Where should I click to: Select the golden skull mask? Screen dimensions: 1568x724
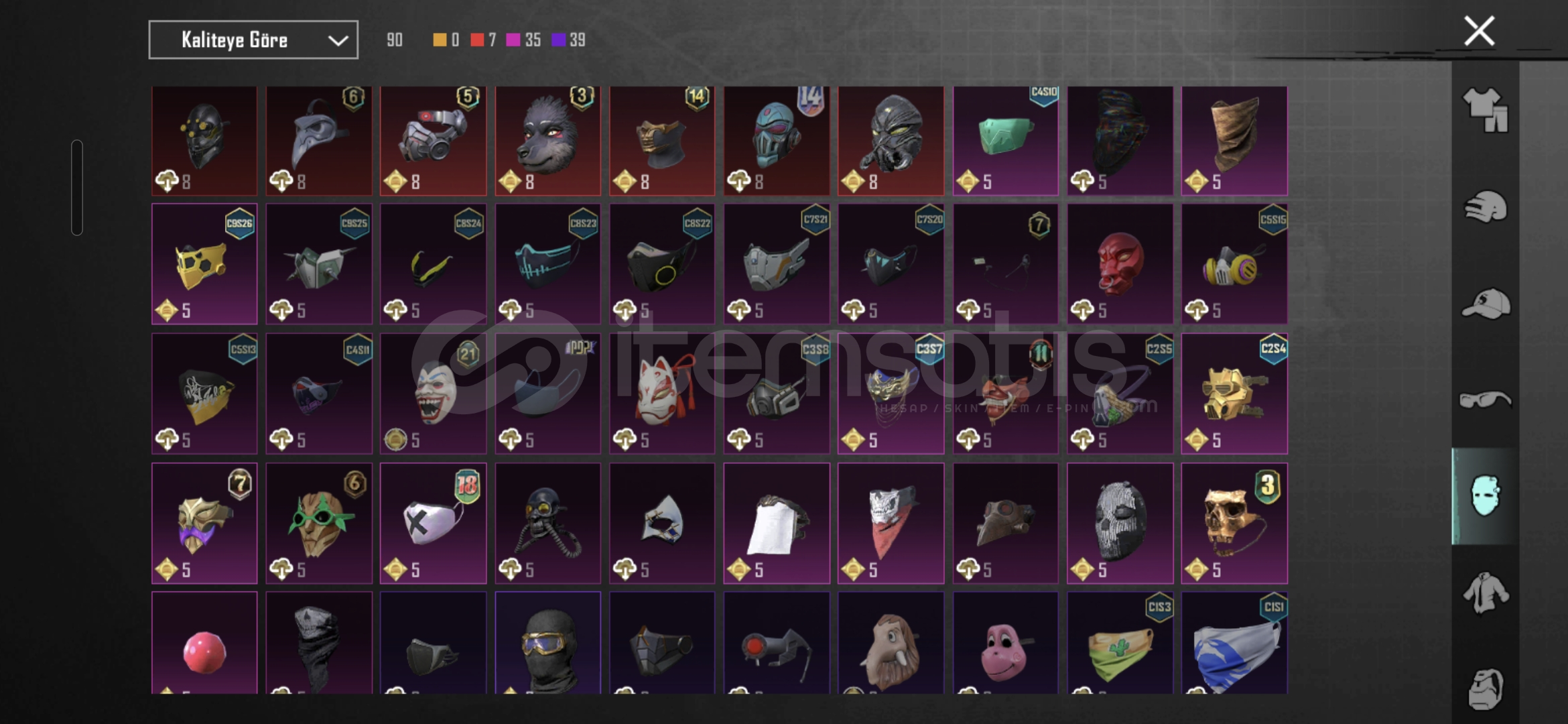(1234, 523)
